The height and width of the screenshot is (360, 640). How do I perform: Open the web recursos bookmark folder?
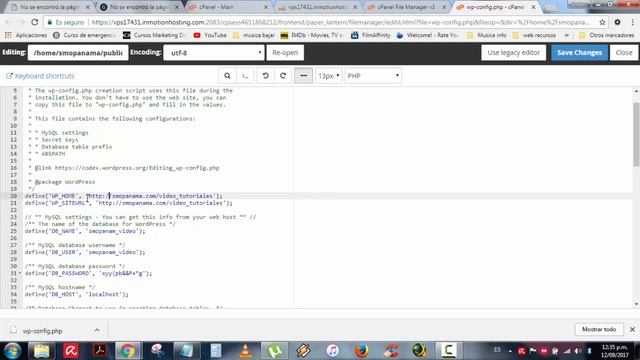coord(534,35)
